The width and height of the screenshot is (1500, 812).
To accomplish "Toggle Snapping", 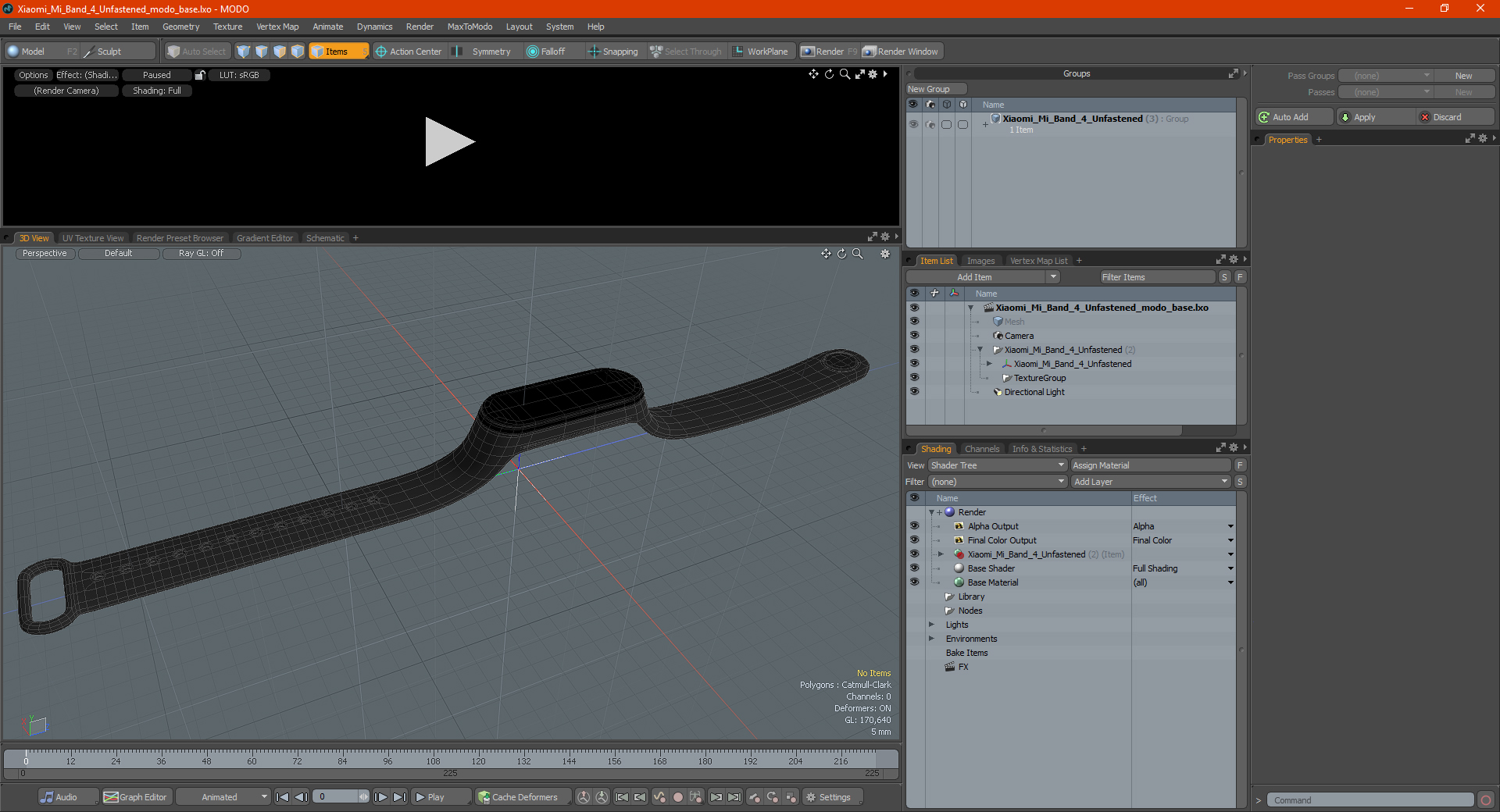I will (613, 52).
